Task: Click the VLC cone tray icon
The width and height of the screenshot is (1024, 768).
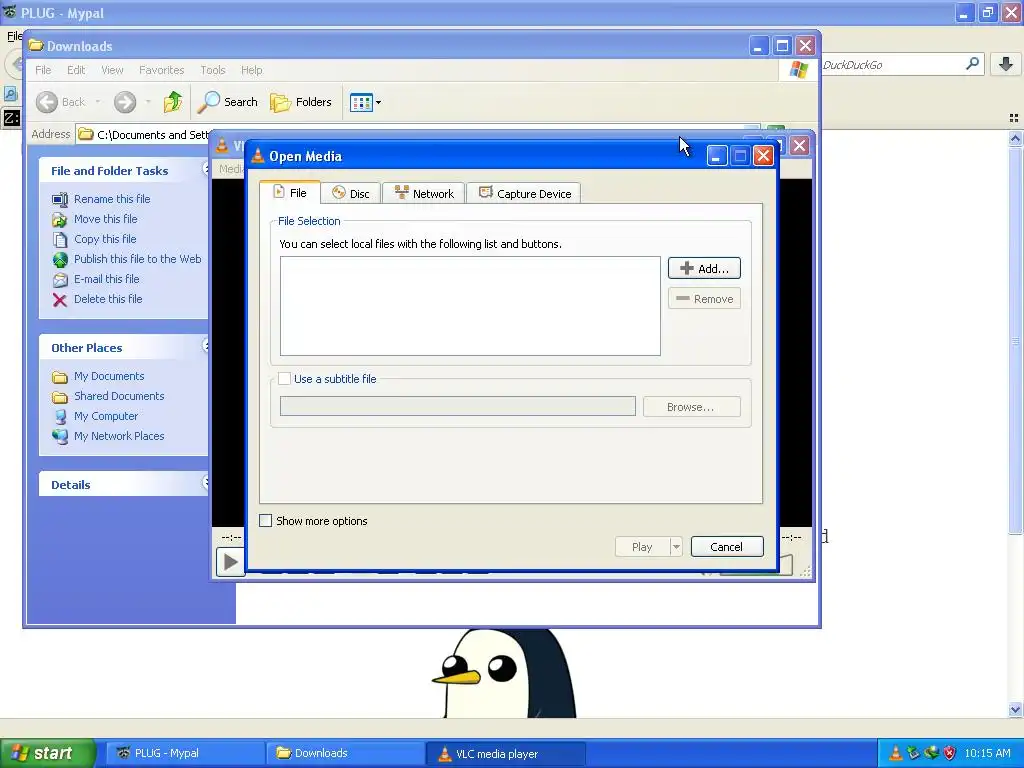Action: click(x=896, y=753)
